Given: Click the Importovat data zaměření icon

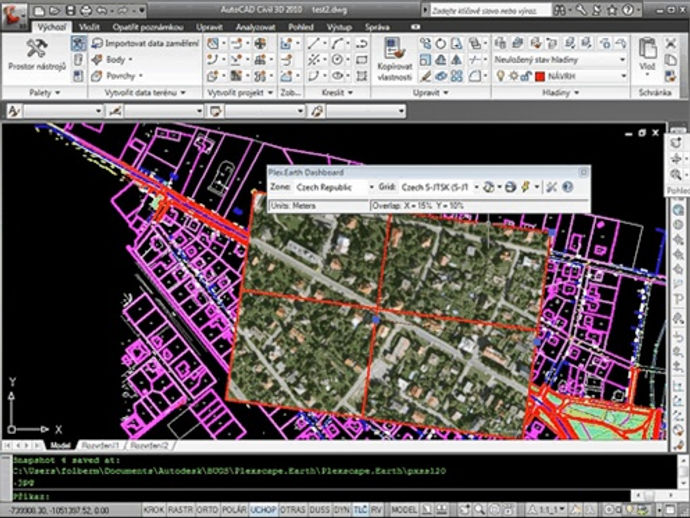Looking at the screenshot, I should pyautogui.click(x=97, y=43).
